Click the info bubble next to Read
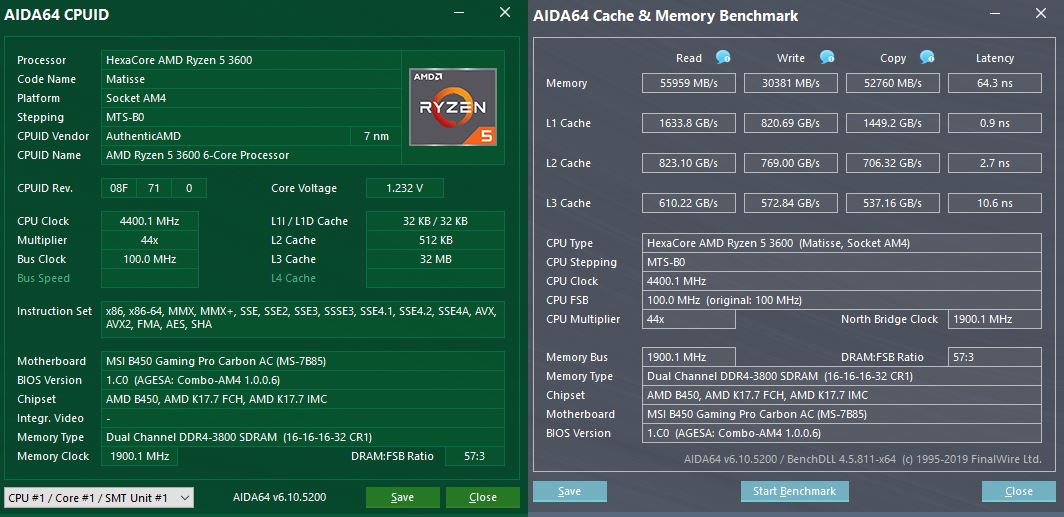This screenshot has height=517, width=1064. coord(723,57)
